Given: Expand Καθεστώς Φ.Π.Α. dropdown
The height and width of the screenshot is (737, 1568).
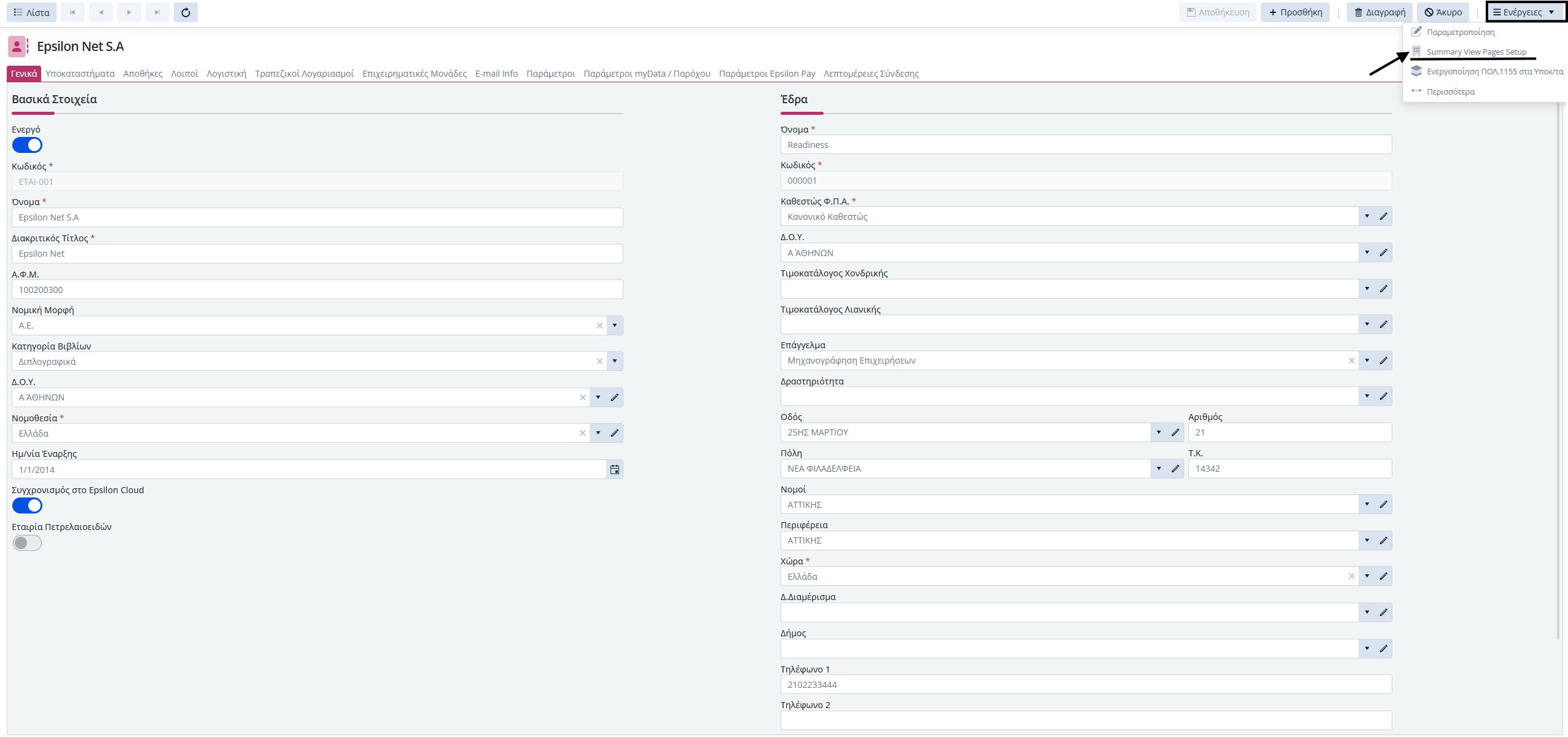Looking at the screenshot, I should 1367,216.
